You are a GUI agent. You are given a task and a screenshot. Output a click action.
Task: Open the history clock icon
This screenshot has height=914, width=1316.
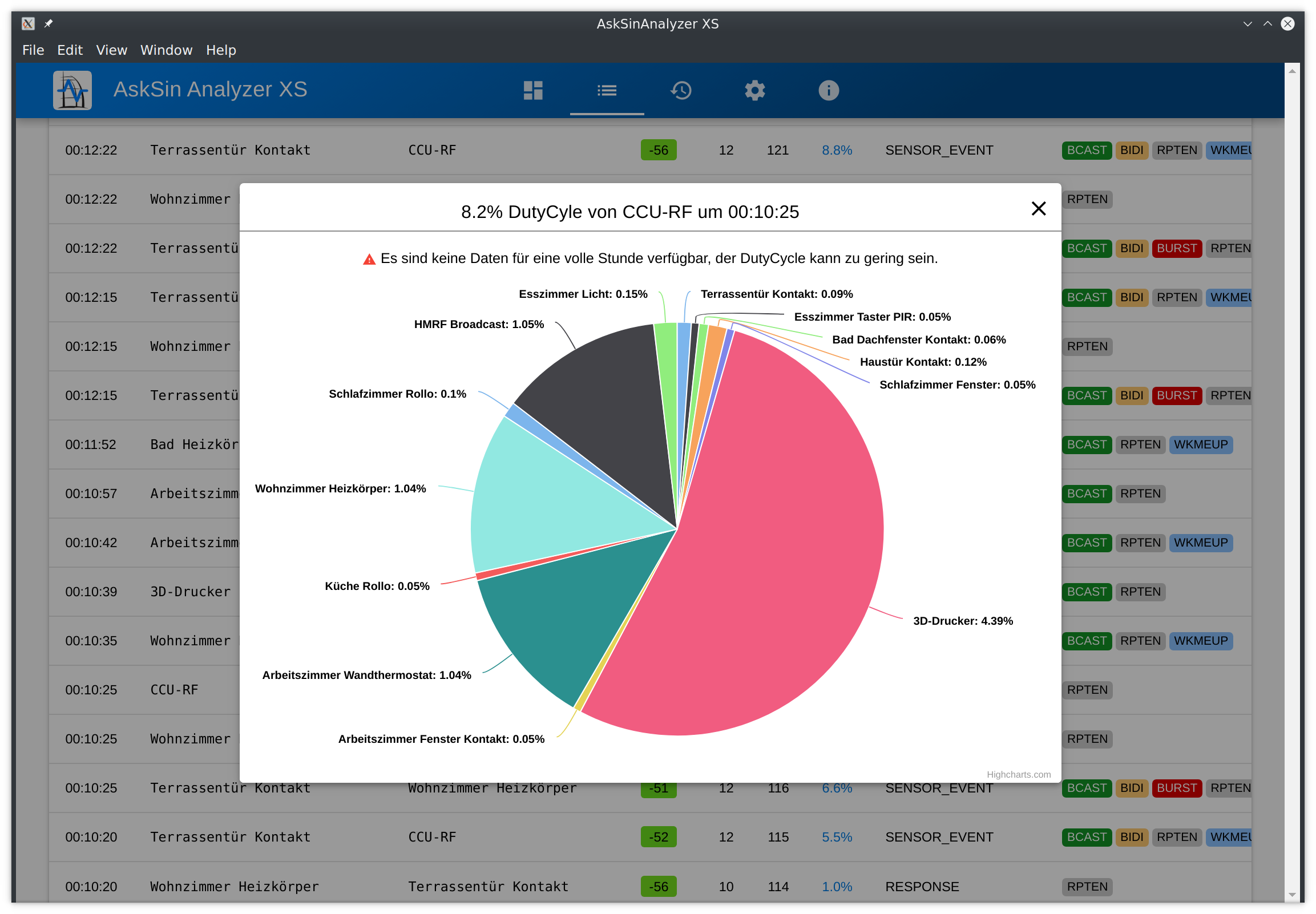click(x=680, y=90)
